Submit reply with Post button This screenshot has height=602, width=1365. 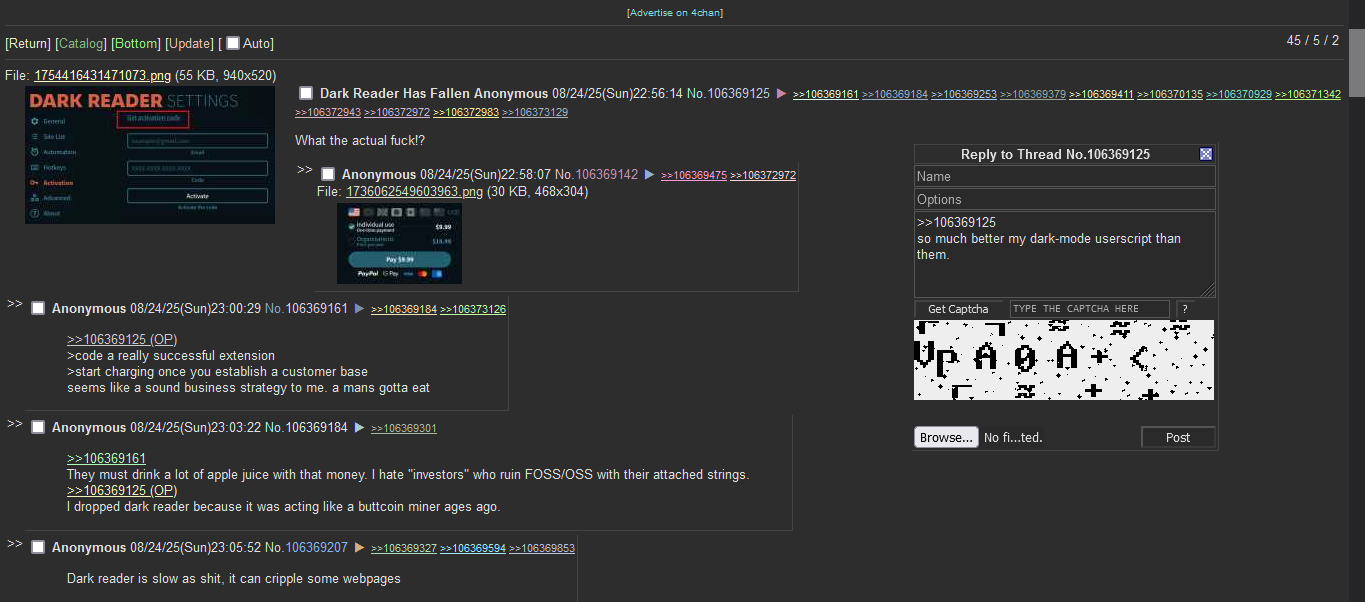coord(1178,437)
